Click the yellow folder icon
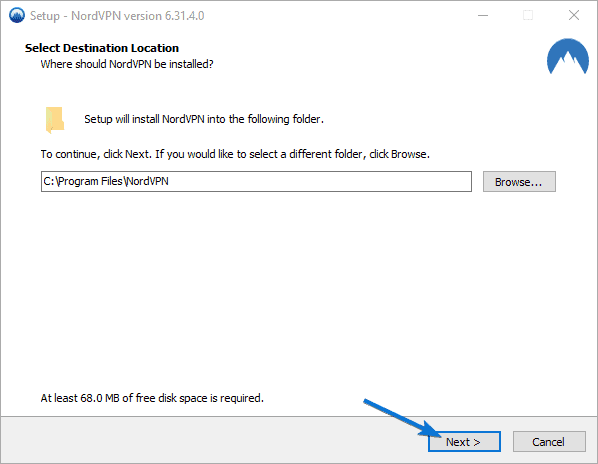The image size is (598, 464). (55, 120)
